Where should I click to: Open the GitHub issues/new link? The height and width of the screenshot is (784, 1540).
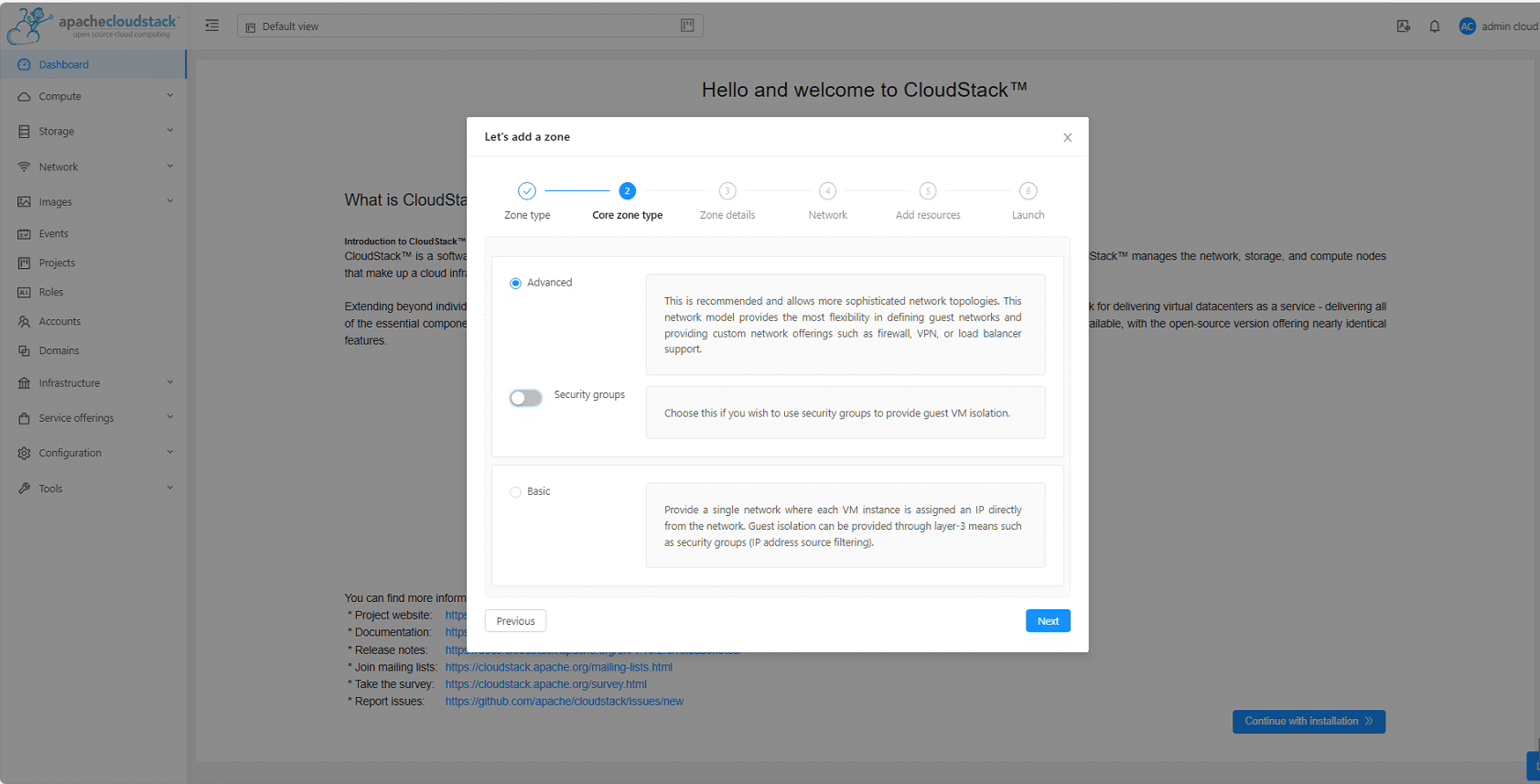click(x=565, y=702)
